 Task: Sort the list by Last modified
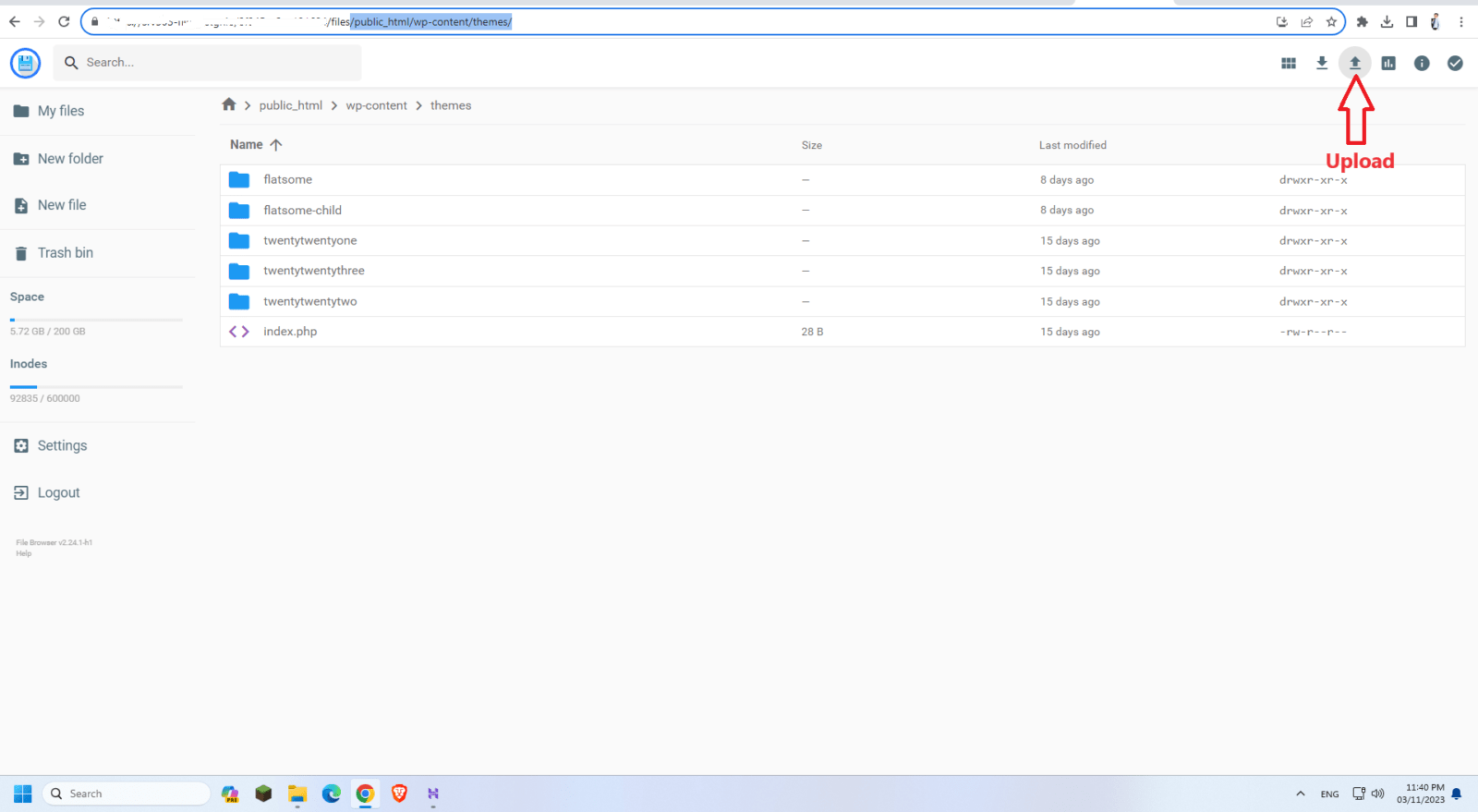click(x=1072, y=145)
